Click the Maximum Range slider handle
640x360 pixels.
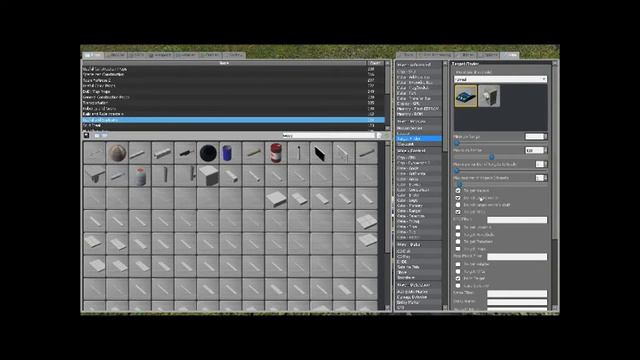492,157
